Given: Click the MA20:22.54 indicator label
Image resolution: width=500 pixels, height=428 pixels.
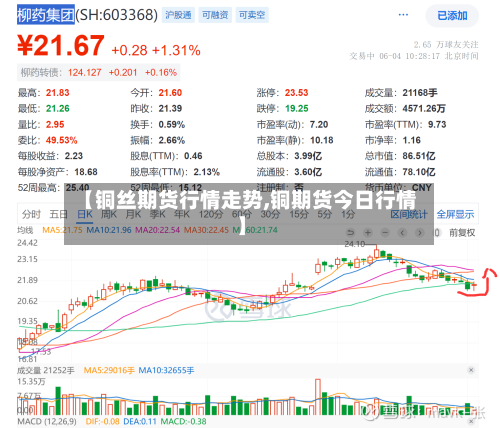Looking at the screenshot, I should [157, 230].
